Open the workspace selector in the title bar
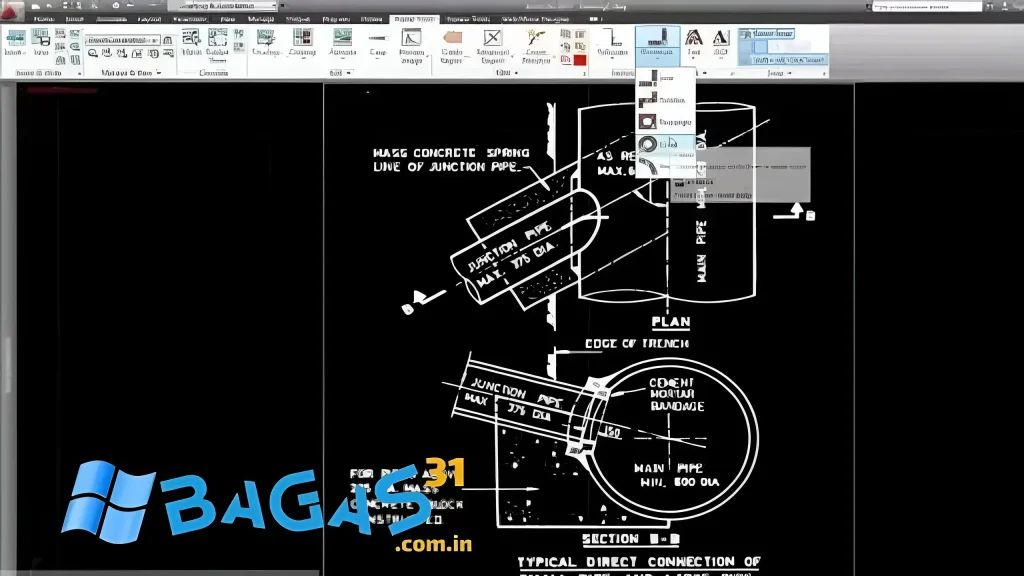The width and height of the screenshot is (1024, 576). point(222,5)
